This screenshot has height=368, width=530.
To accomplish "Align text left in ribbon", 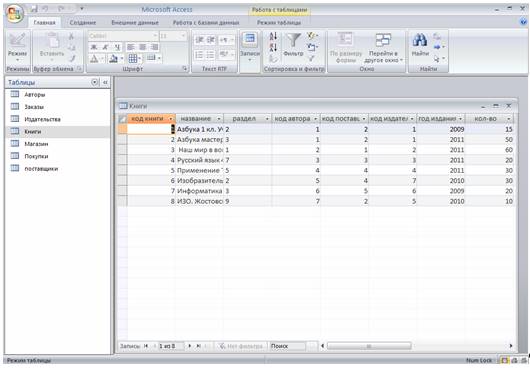I will coord(130,47).
